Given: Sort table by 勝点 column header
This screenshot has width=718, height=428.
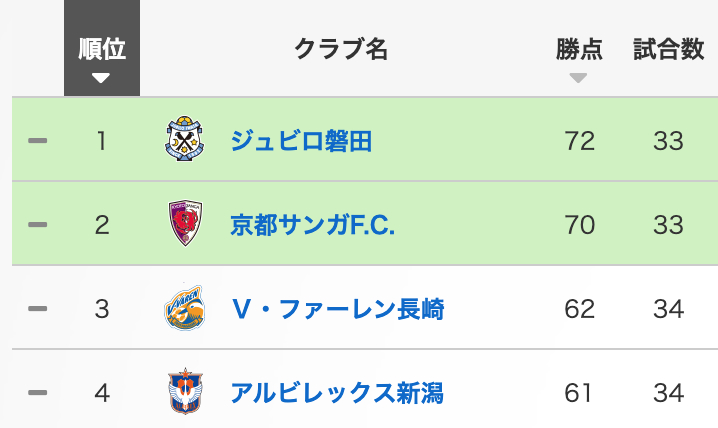Looking at the screenshot, I should pyautogui.click(x=579, y=49).
